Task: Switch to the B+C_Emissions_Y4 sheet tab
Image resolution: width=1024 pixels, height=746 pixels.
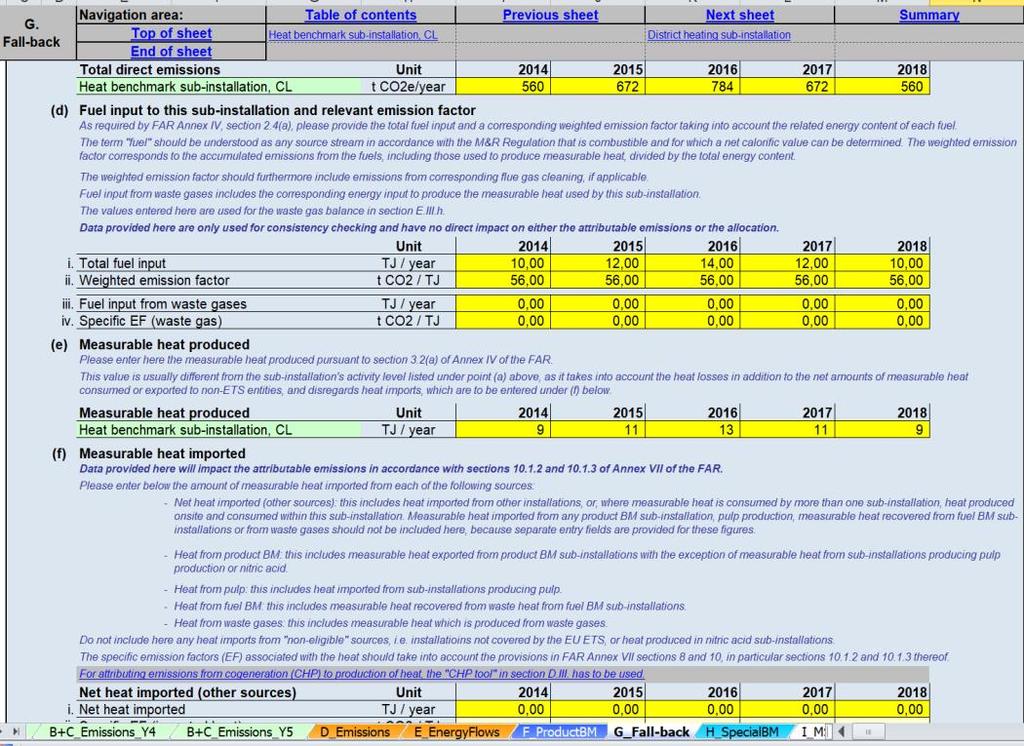Action: coord(102,732)
